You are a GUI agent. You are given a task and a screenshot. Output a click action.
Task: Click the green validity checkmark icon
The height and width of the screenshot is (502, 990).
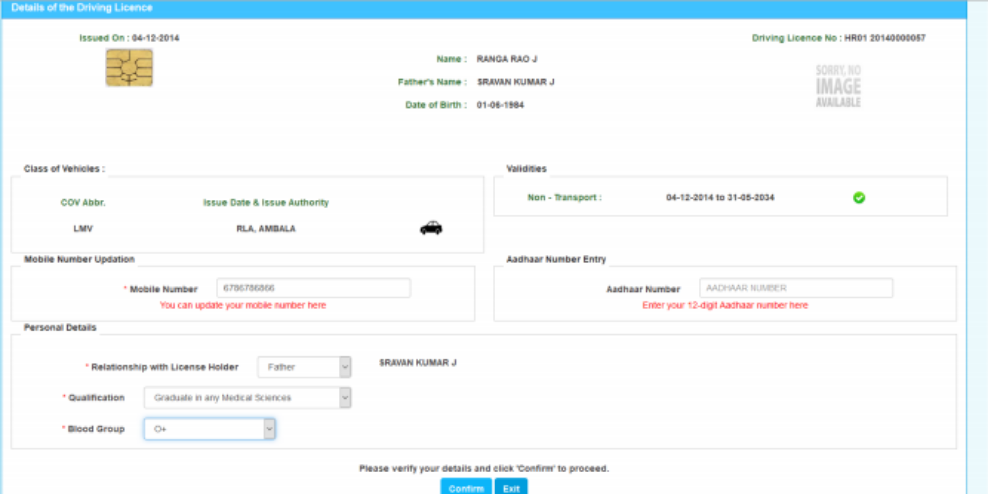[858, 198]
